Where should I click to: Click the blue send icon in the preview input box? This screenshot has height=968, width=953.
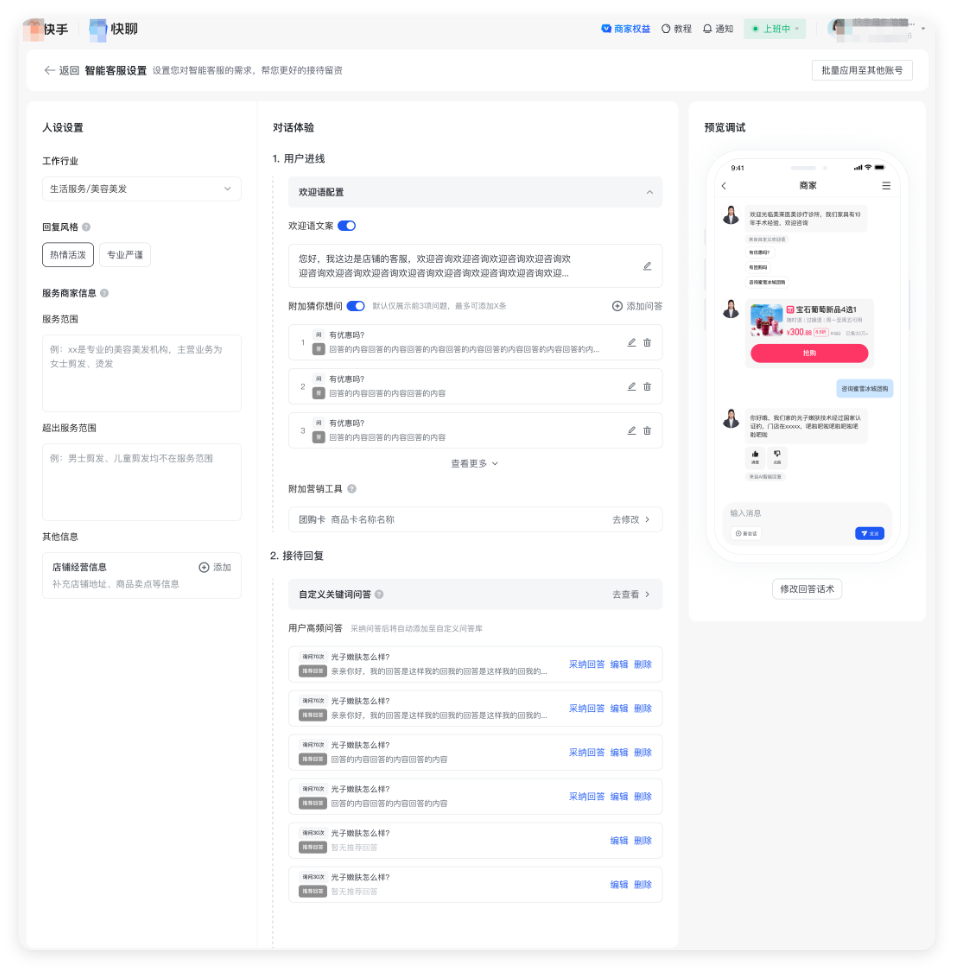pyautogui.click(x=869, y=533)
